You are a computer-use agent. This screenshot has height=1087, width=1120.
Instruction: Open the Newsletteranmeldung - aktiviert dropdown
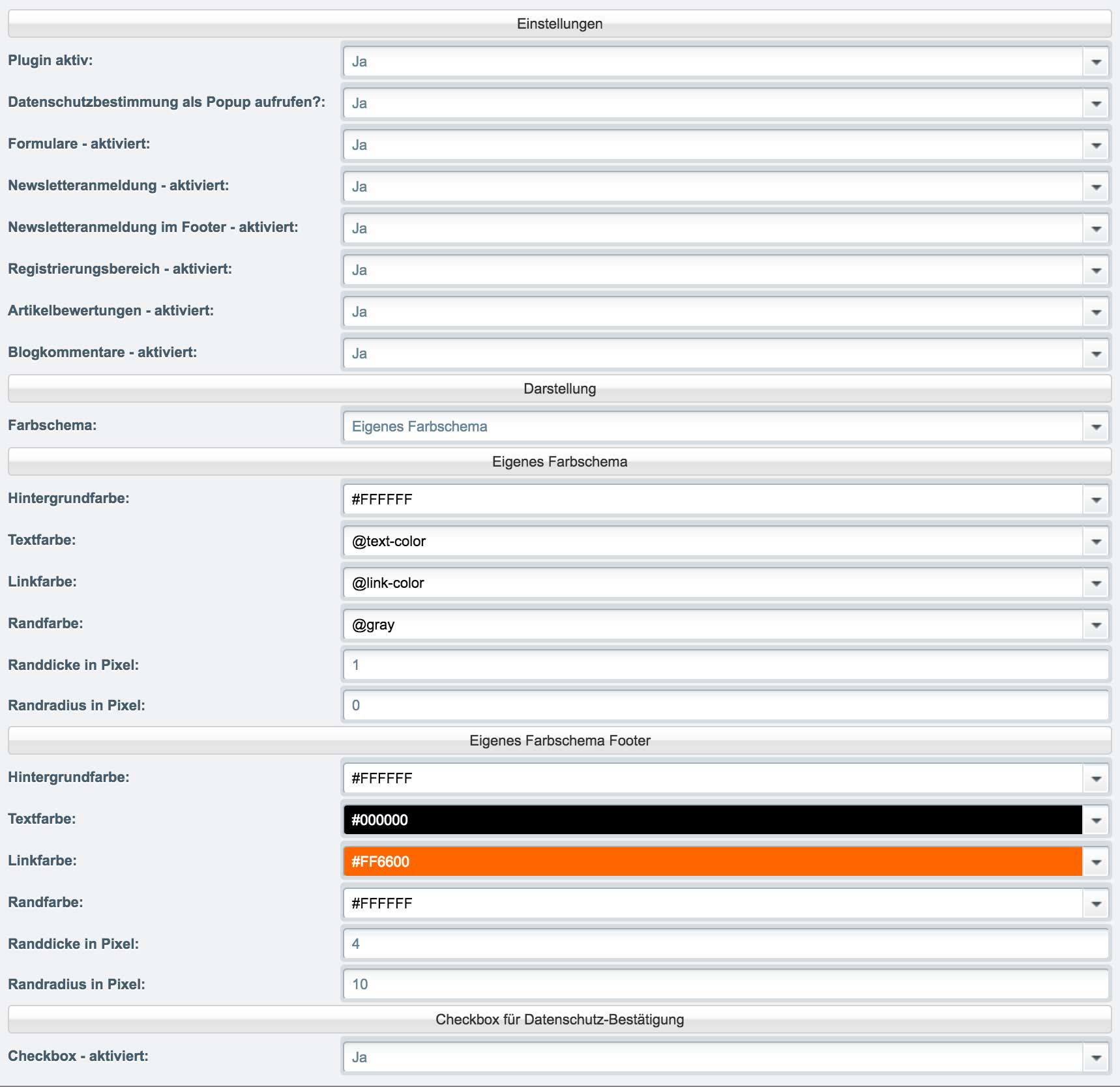pyautogui.click(x=726, y=186)
